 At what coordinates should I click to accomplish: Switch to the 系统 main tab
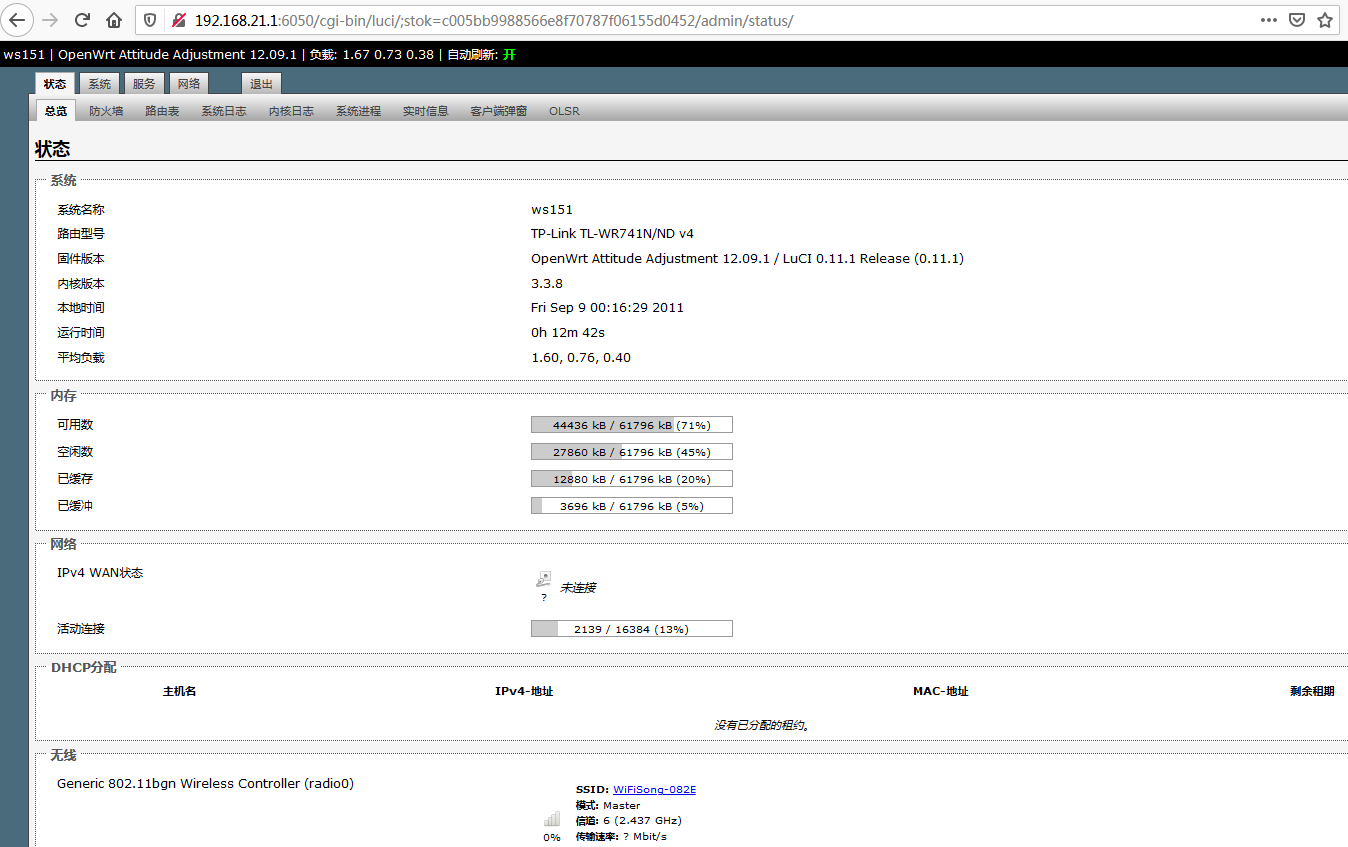tap(99, 84)
